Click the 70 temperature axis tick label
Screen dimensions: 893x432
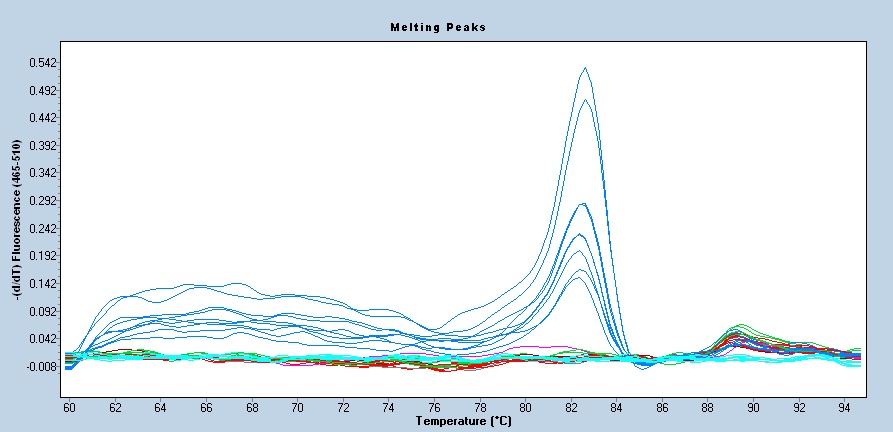pos(297,408)
